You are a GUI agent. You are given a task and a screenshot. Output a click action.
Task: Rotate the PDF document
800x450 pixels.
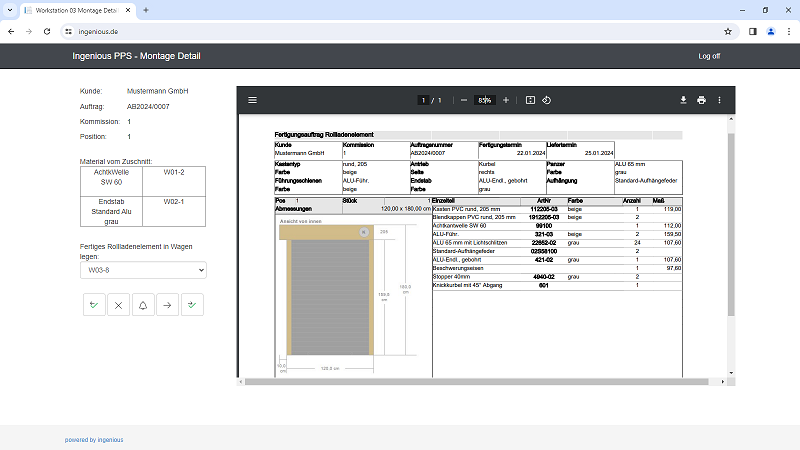[546, 100]
